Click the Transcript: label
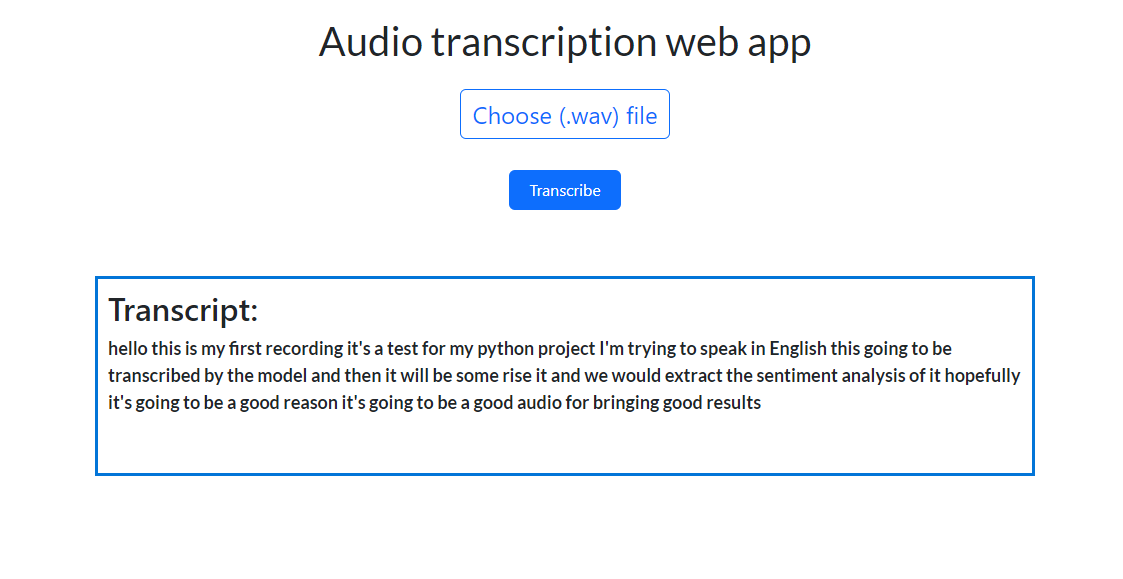 [182, 310]
